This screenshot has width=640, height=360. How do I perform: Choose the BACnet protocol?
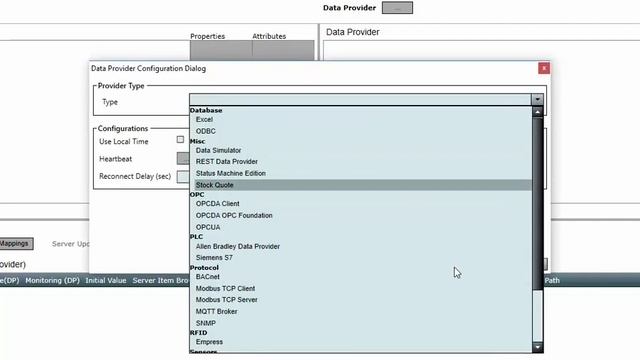coord(207,277)
